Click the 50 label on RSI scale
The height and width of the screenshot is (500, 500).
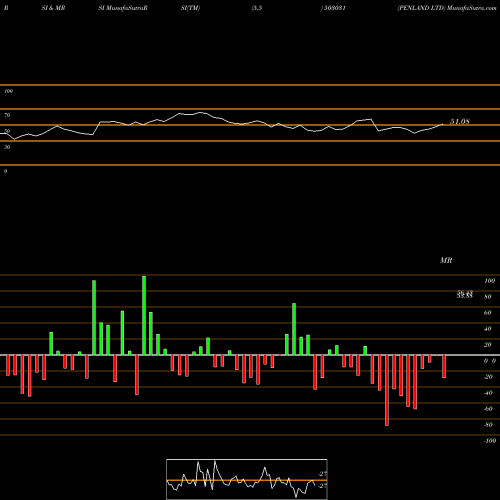pyautogui.click(x=7, y=131)
